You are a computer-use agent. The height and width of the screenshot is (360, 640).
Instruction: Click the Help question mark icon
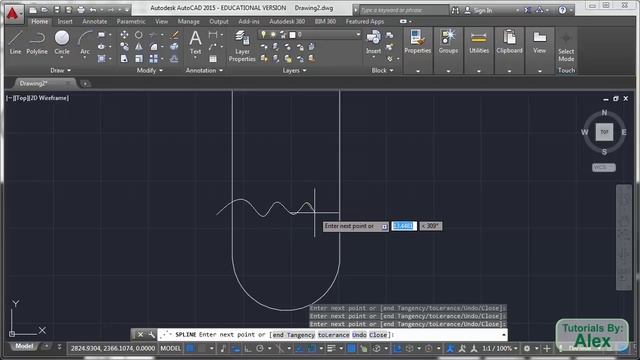pos(562,10)
